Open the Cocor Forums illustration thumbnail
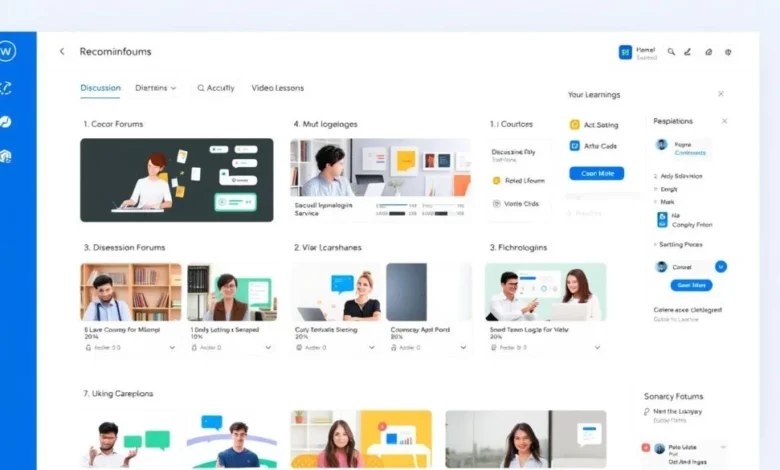Image resolution: width=780 pixels, height=470 pixels. pyautogui.click(x=176, y=180)
